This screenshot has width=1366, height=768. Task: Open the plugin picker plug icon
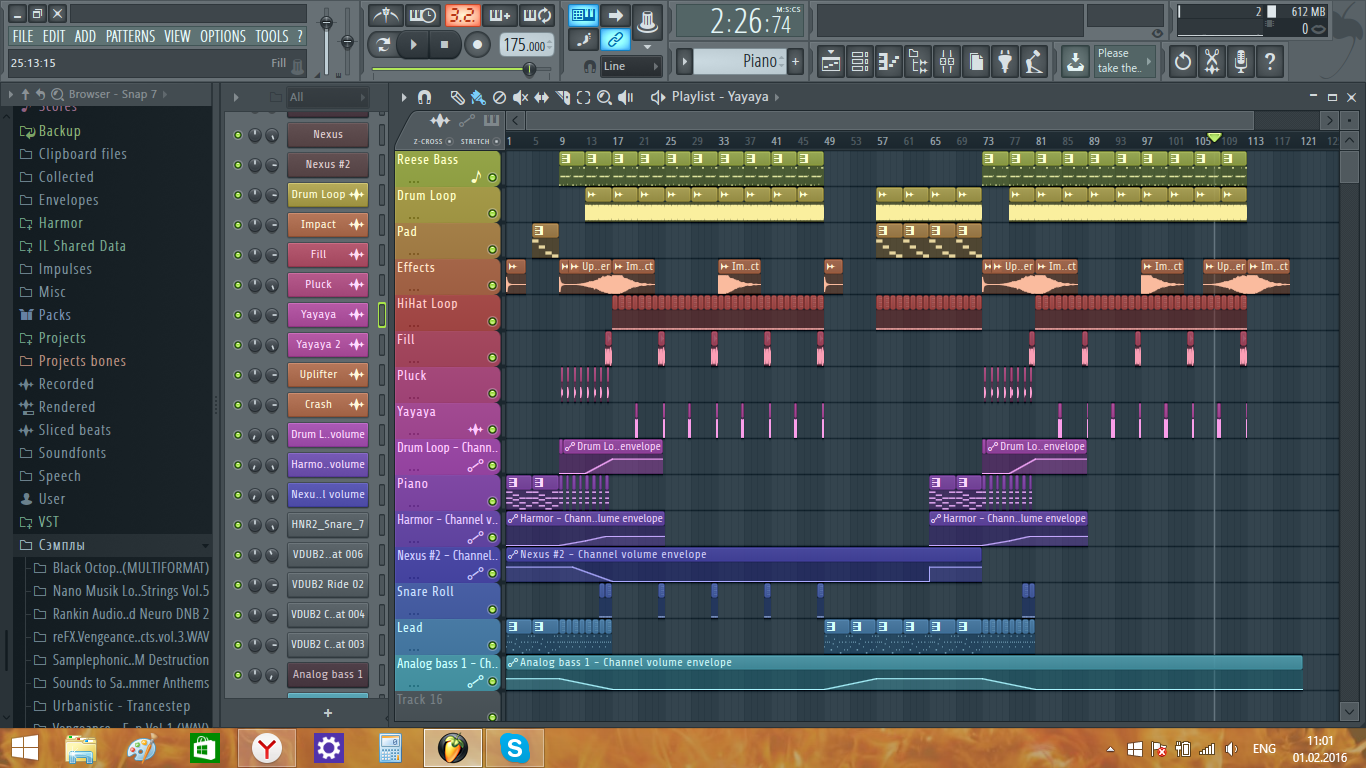(1005, 61)
